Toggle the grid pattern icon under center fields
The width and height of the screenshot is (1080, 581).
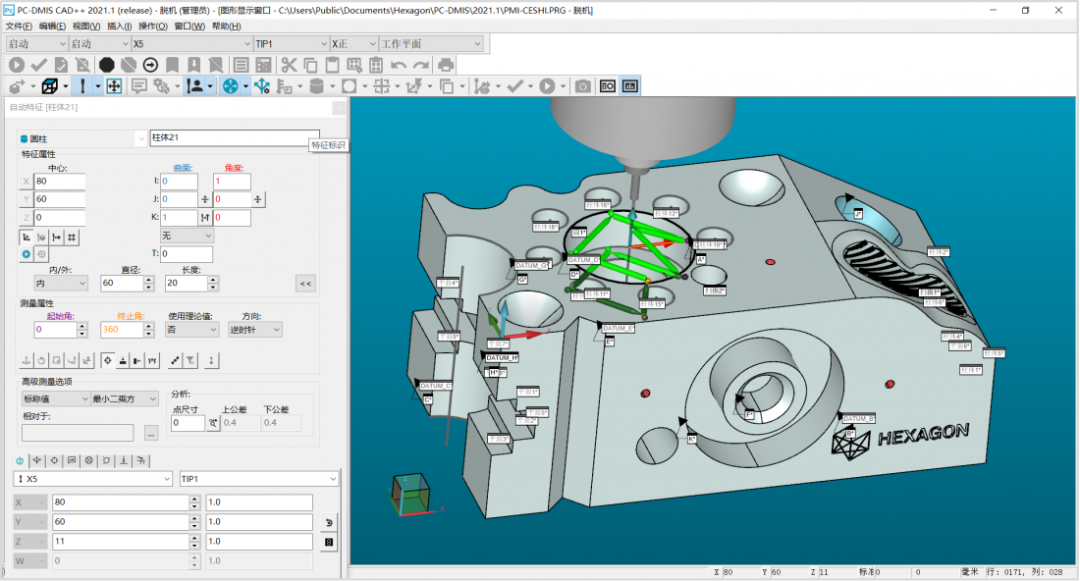72,237
